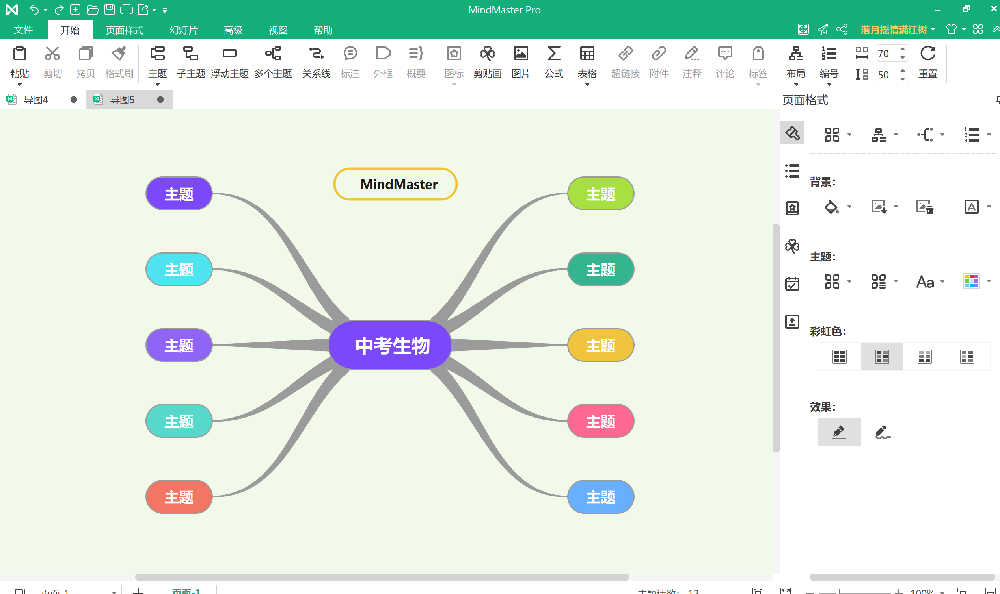The image size is (1000, 594).
Task: Open the outline list panel icon
Action: point(792,171)
